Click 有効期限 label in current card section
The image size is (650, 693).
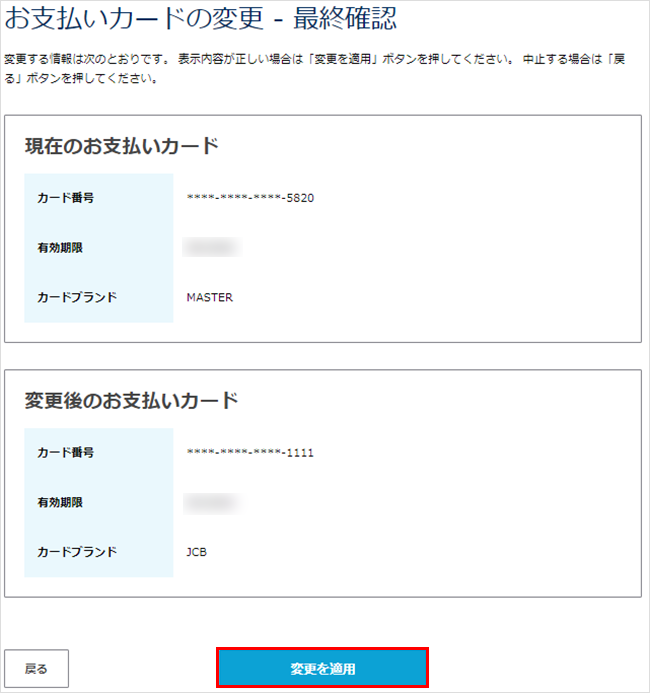click(60, 248)
